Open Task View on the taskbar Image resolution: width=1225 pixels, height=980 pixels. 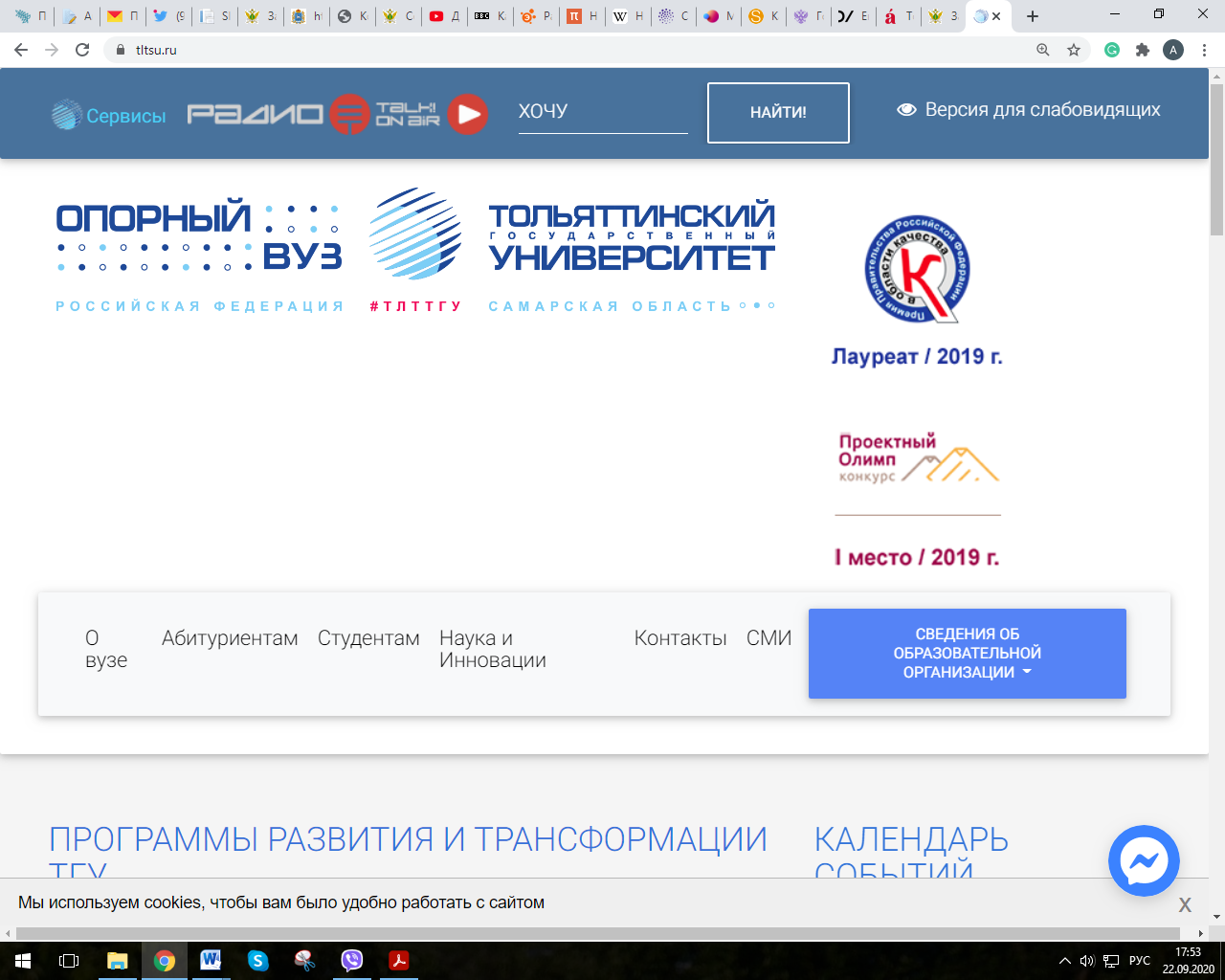pos(69,960)
